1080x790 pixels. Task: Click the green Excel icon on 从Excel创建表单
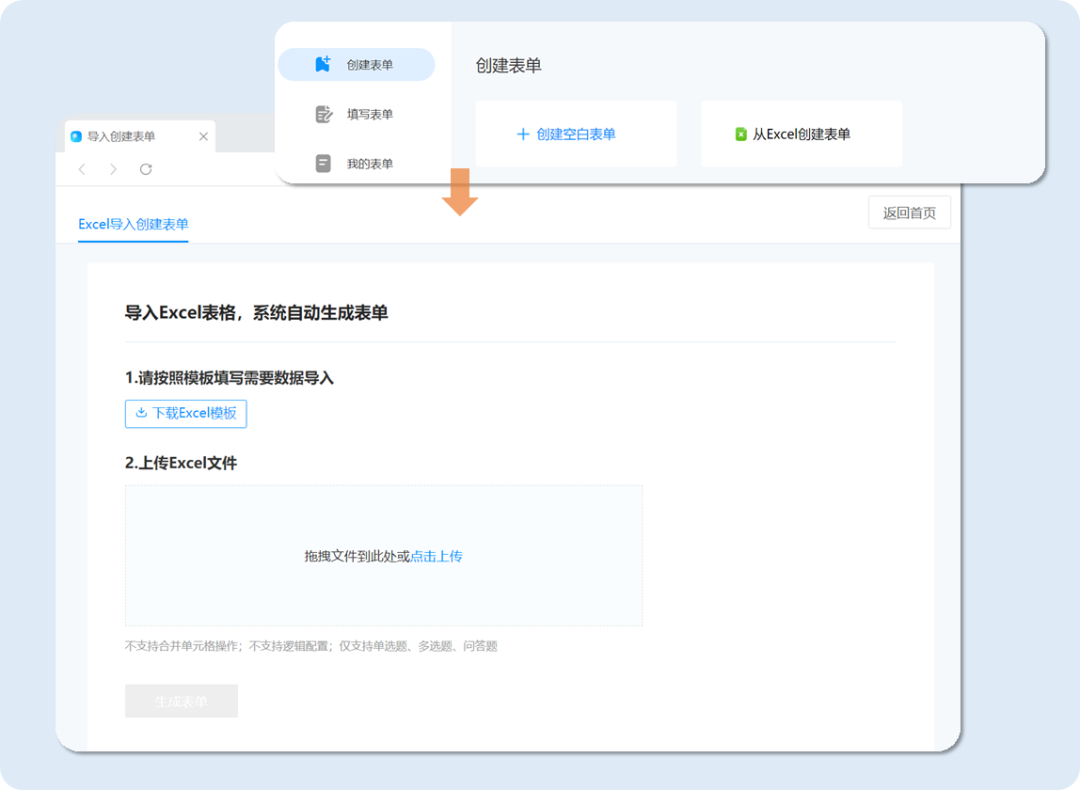tap(740, 133)
